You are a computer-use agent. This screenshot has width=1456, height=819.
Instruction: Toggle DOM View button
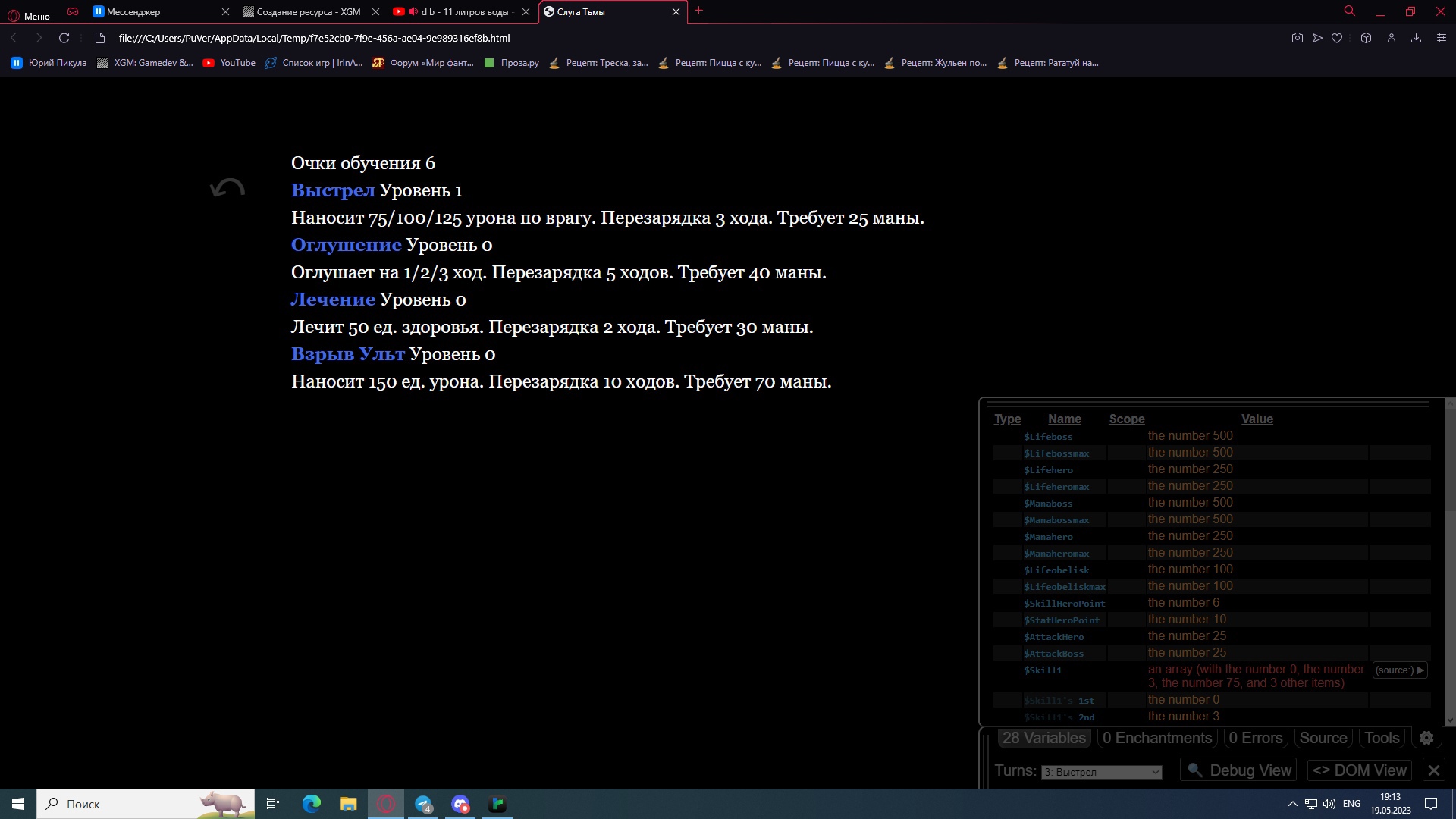pyautogui.click(x=1359, y=770)
